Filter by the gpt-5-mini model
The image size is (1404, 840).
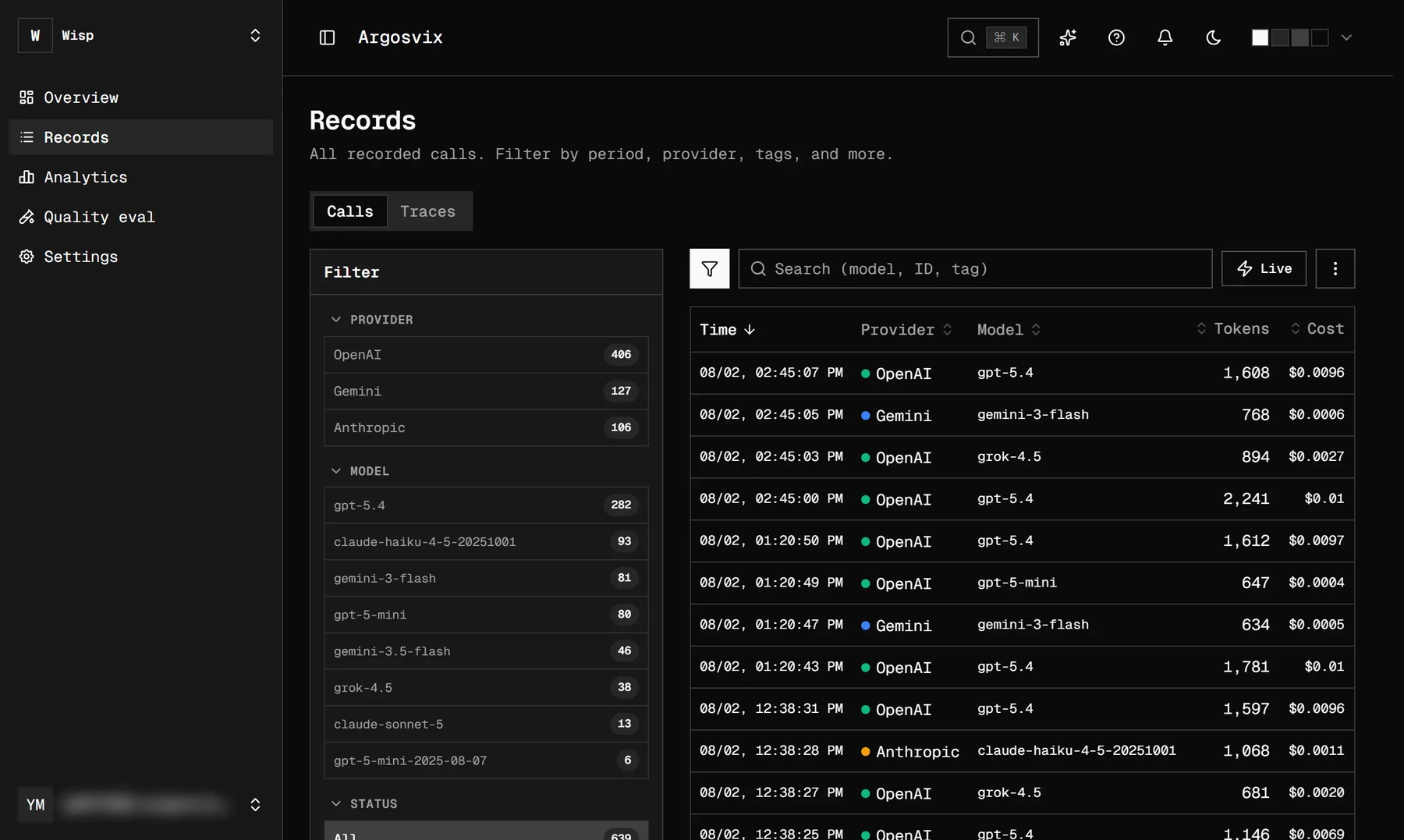(x=486, y=615)
